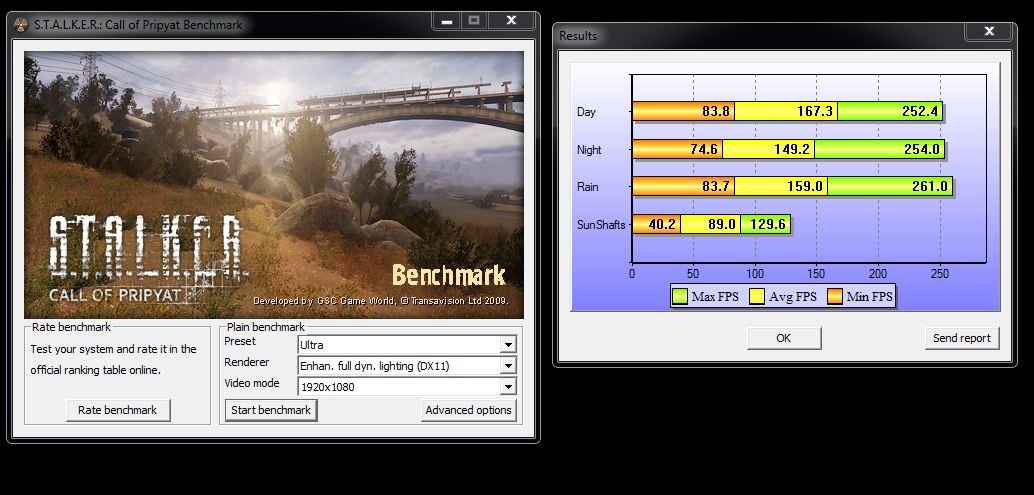Click the Night average FPS value 149.2
The image size is (1034, 495).
(791, 150)
